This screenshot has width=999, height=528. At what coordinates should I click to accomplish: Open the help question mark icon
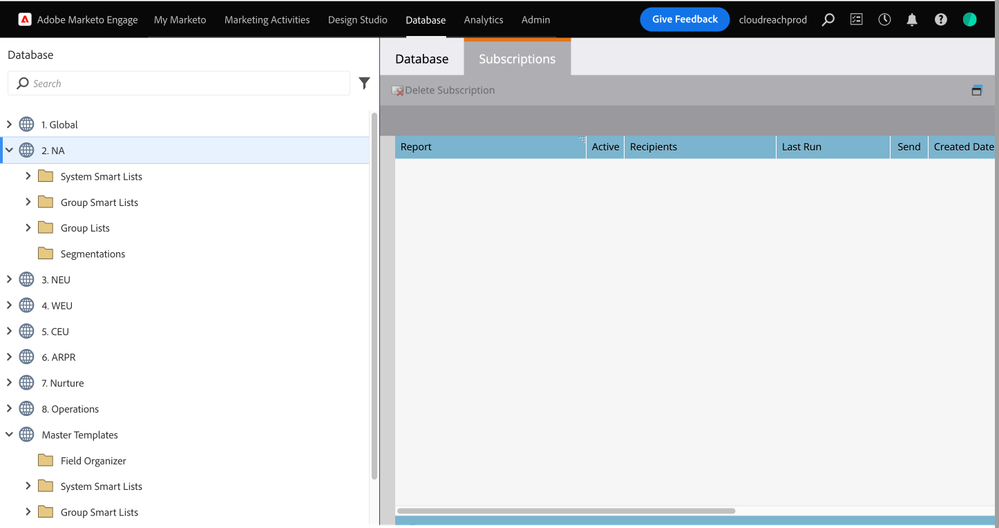coord(940,20)
